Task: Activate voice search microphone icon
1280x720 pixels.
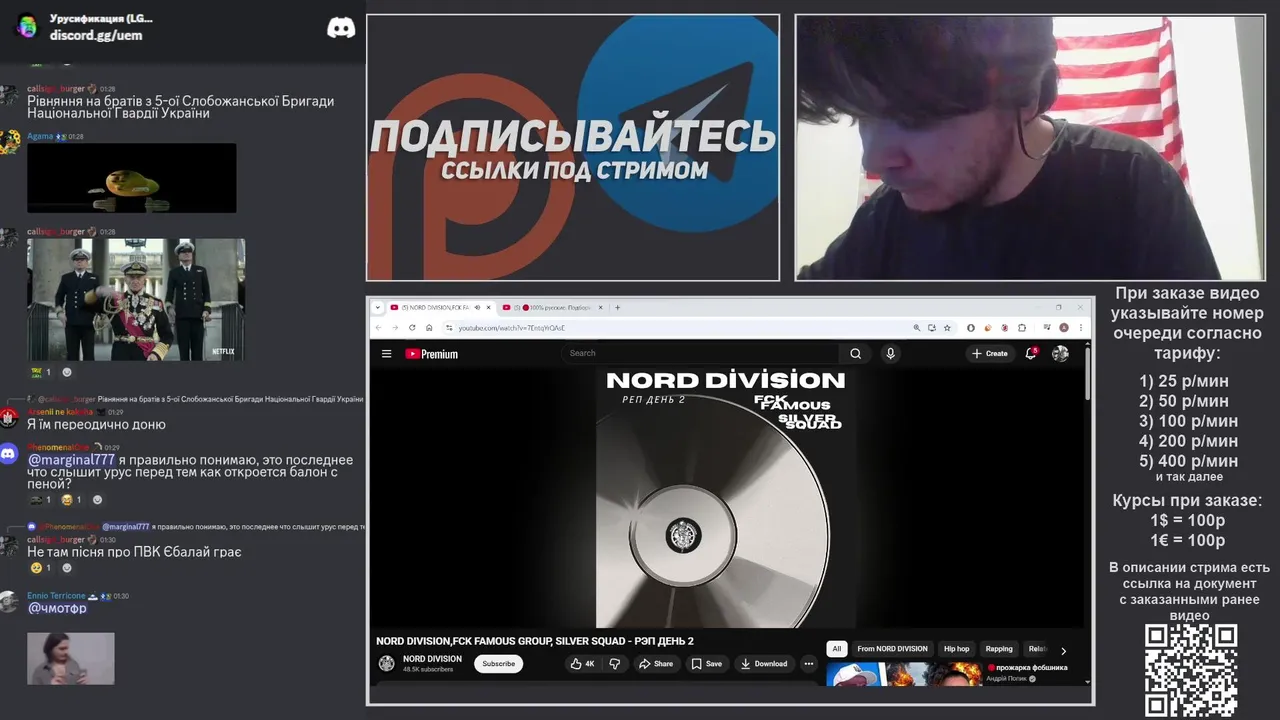Action: (x=890, y=353)
